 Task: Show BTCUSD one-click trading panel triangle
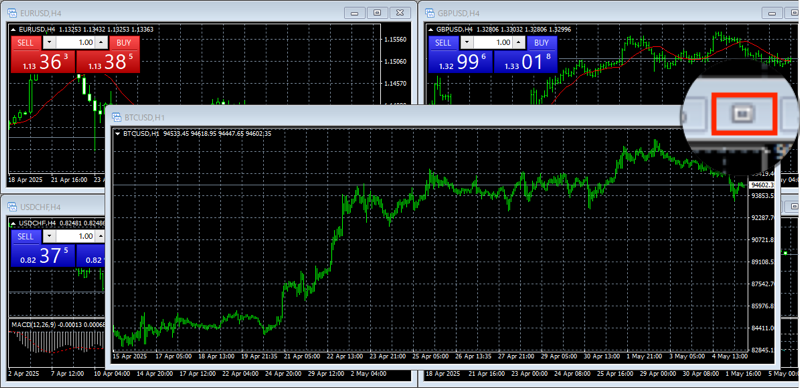pos(118,134)
